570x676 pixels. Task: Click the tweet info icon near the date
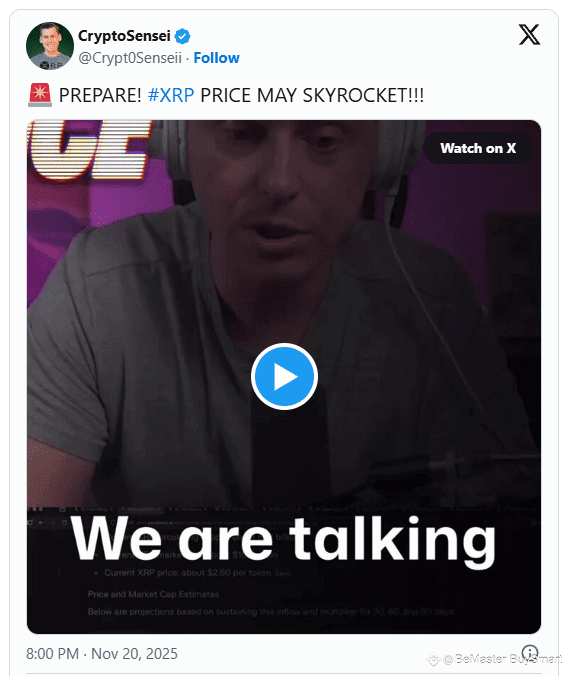coord(529,653)
